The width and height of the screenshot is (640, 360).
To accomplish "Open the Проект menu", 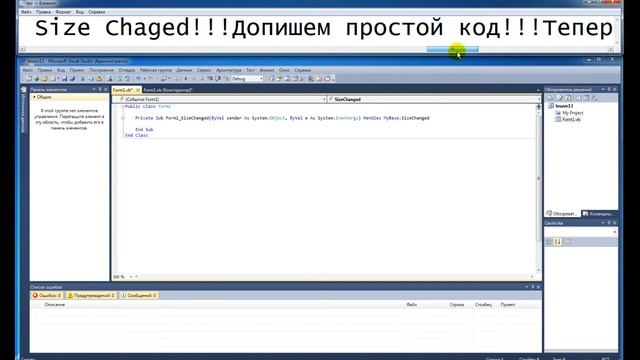I will (x=77, y=70).
